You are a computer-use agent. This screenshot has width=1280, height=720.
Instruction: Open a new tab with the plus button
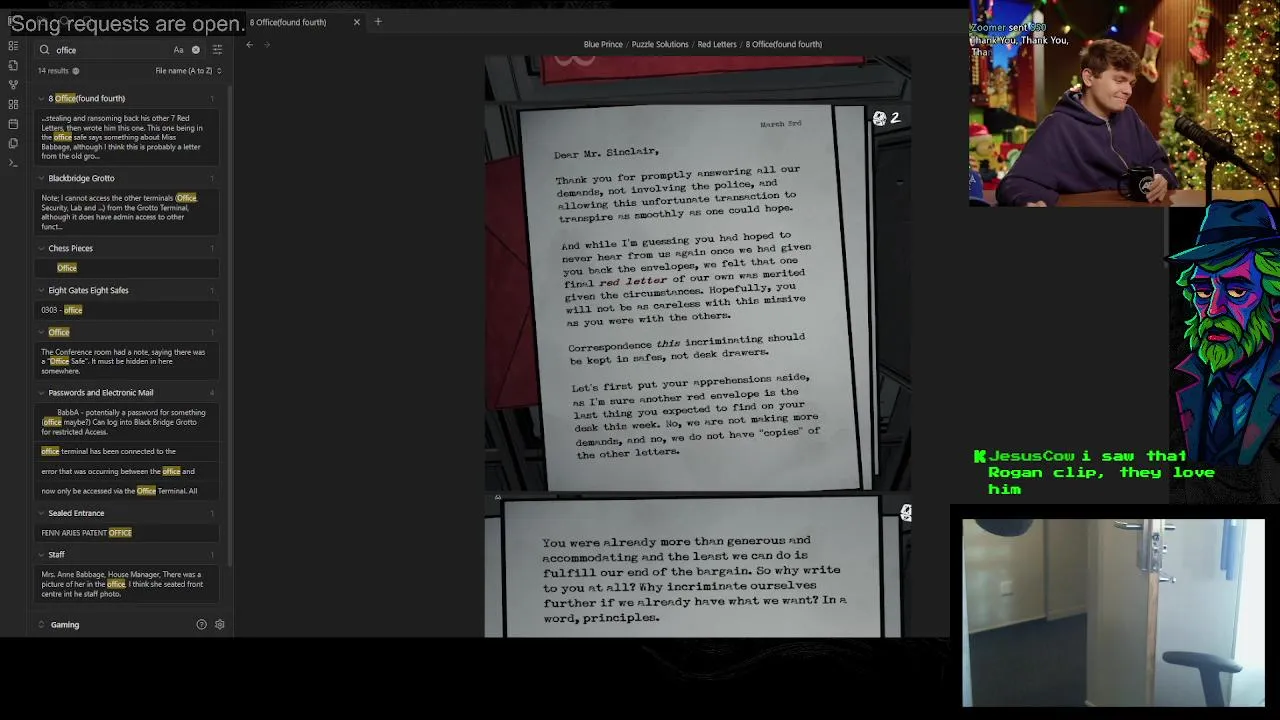(378, 22)
